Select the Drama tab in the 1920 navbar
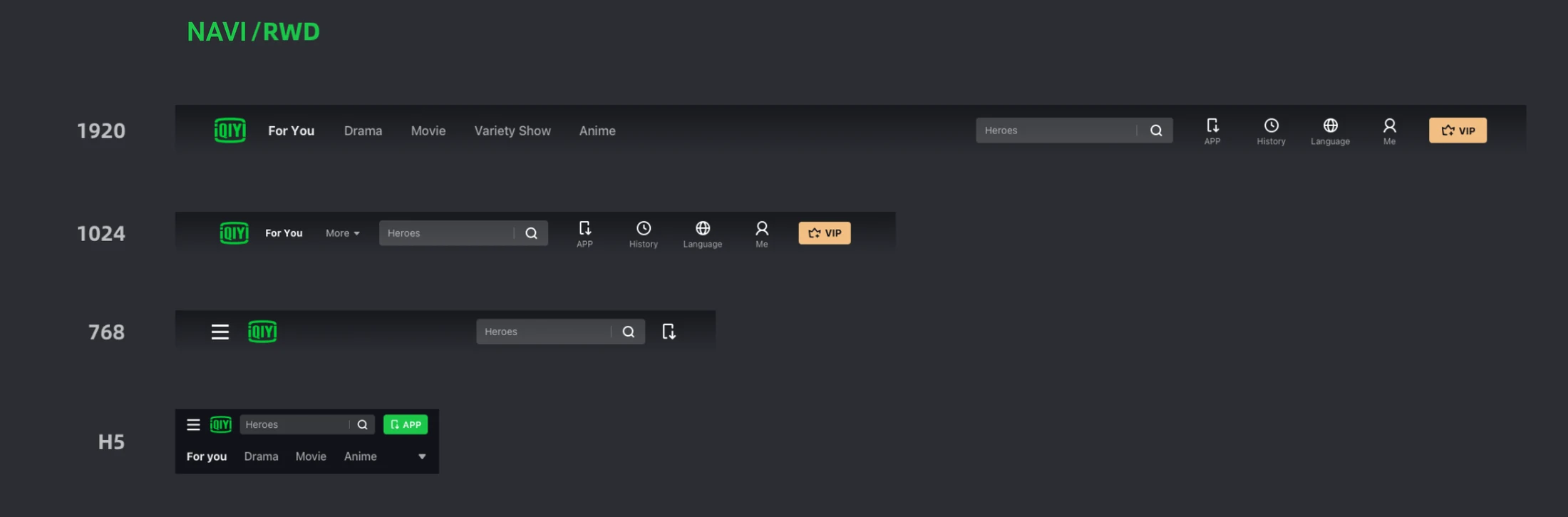1568x517 pixels. (x=363, y=130)
